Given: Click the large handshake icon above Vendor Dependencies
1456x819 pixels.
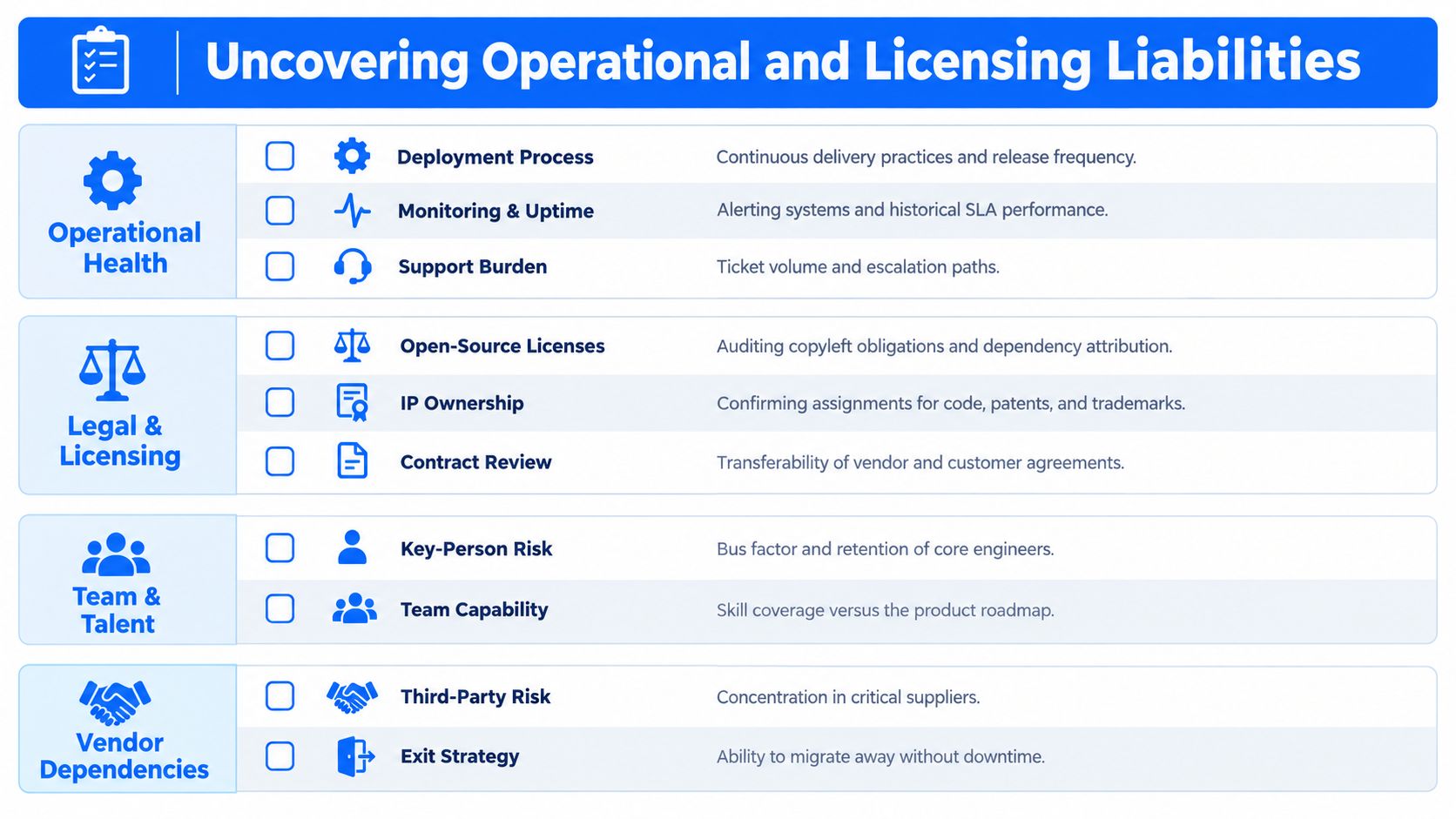Looking at the screenshot, I should click(x=115, y=702).
